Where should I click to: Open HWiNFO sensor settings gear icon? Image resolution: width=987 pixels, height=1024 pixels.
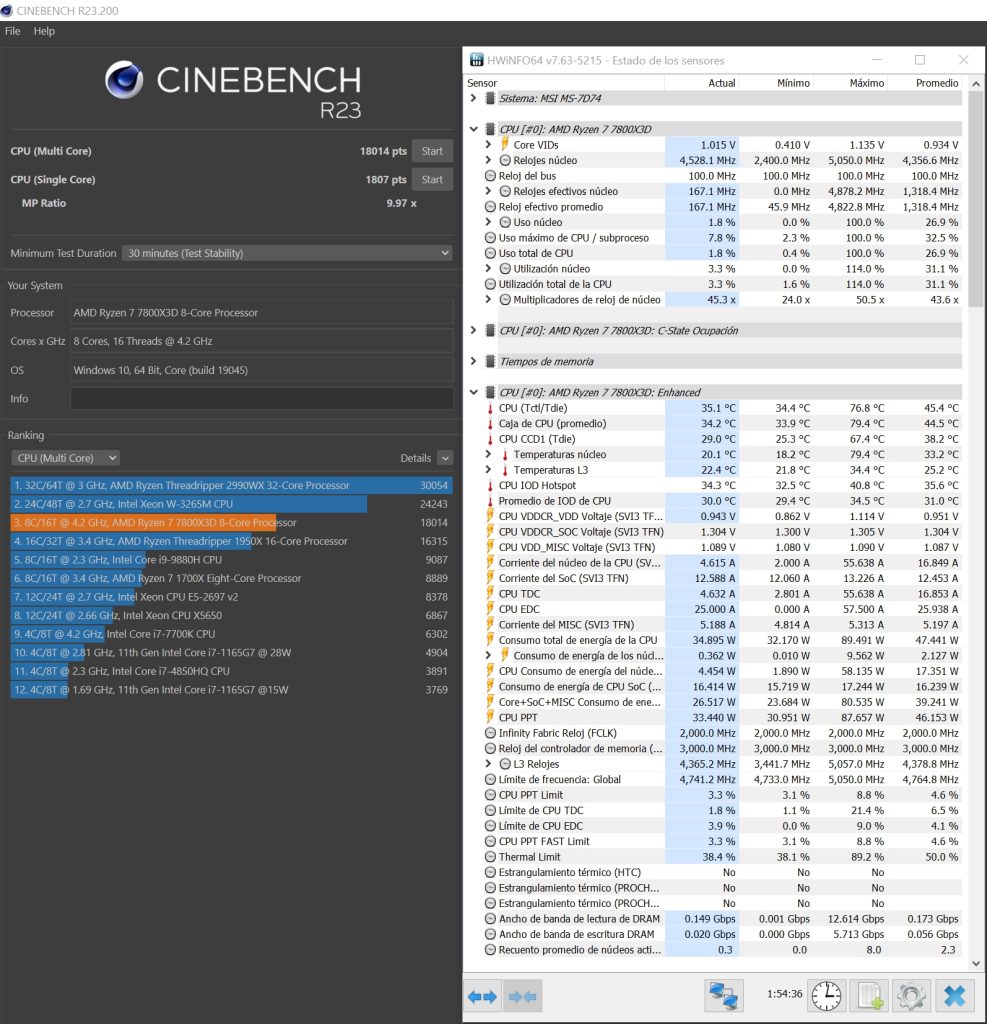[911, 996]
